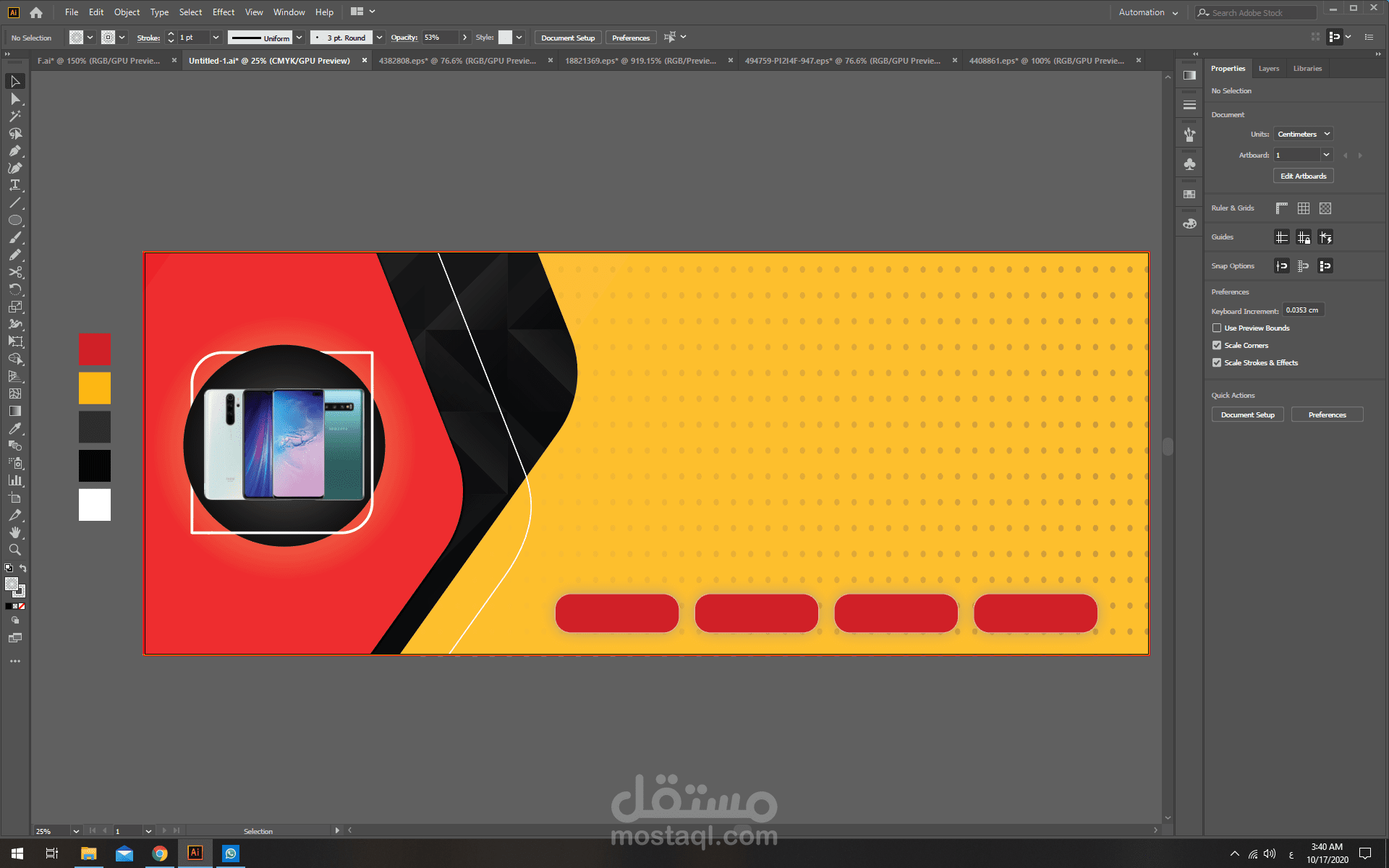
Task: Select the Pen tool
Action: tap(14, 151)
